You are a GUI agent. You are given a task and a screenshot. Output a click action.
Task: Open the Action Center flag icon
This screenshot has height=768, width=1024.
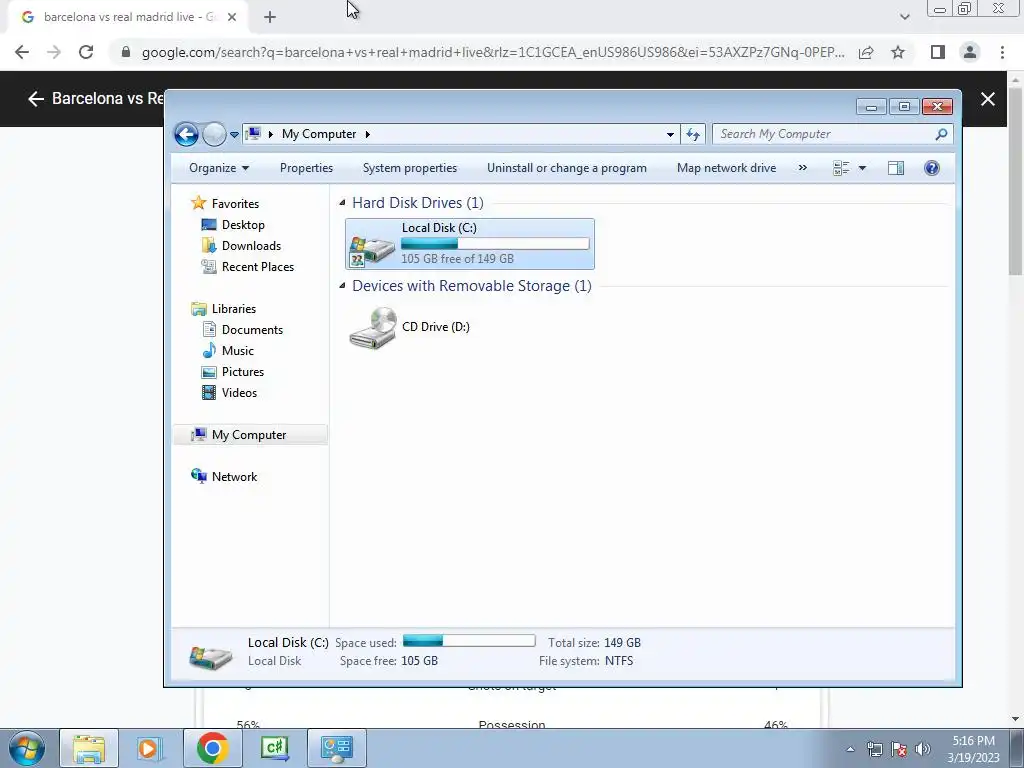[x=899, y=749]
